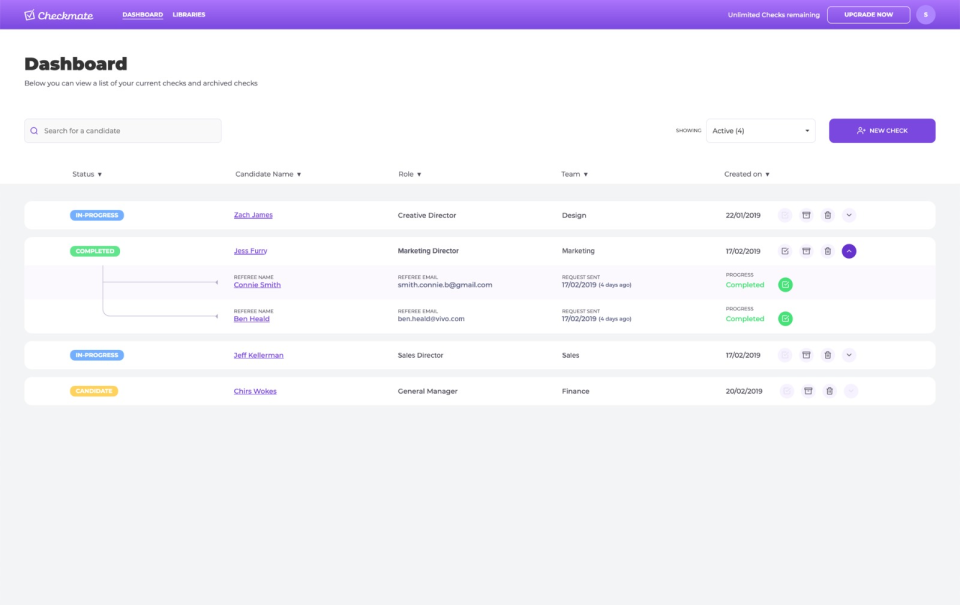Image resolution: width=960 pixels, height=605 pixels.
Task: Click the search magnifier icon
Action: click(x=33, y=130)
